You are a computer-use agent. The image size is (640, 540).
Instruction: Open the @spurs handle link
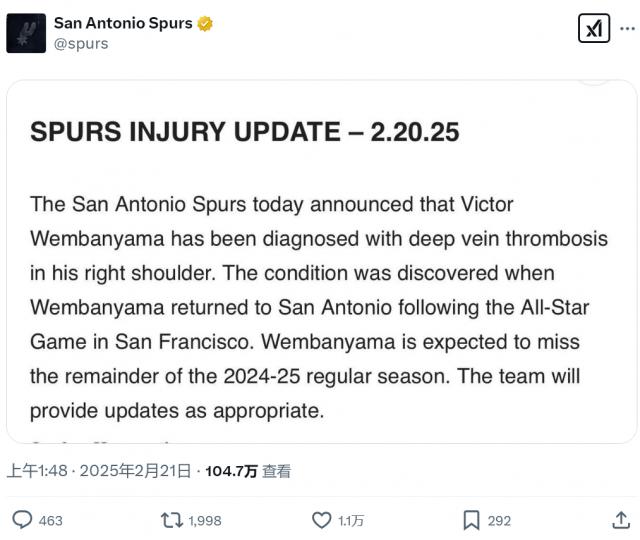(81, 44)
